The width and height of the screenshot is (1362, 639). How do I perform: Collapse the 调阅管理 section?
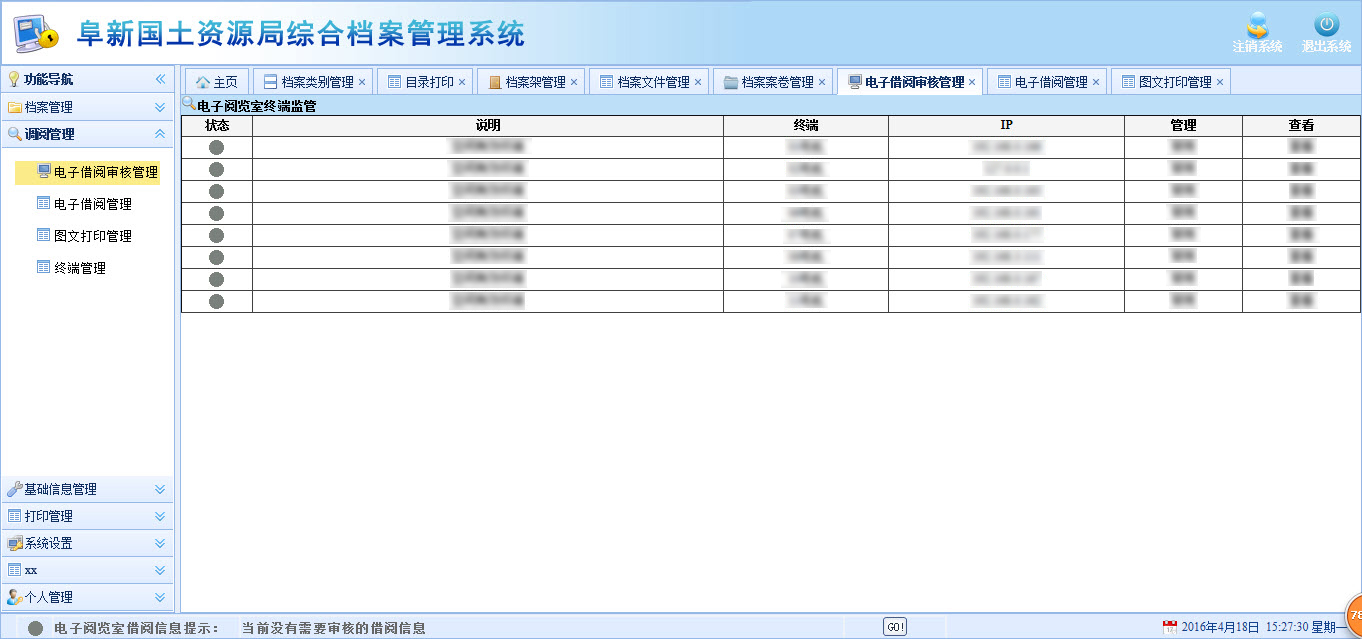pyautogui.click(x=160, y=134)
